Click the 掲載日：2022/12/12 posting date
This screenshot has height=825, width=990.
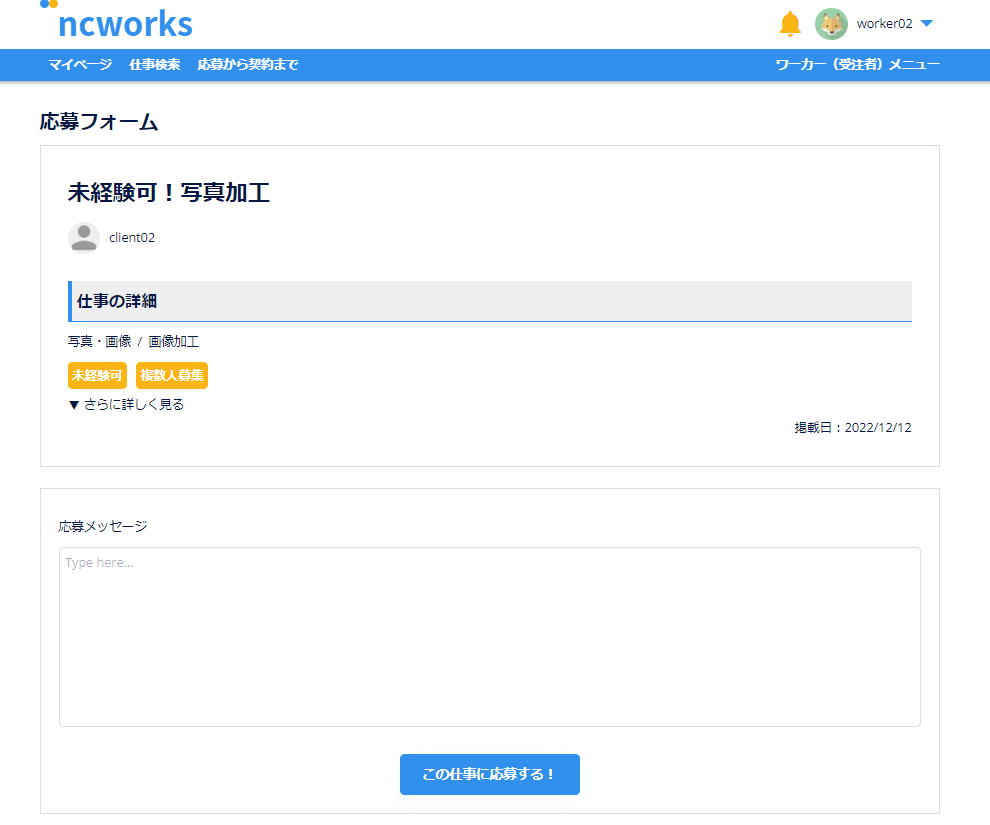coord(853,428)
